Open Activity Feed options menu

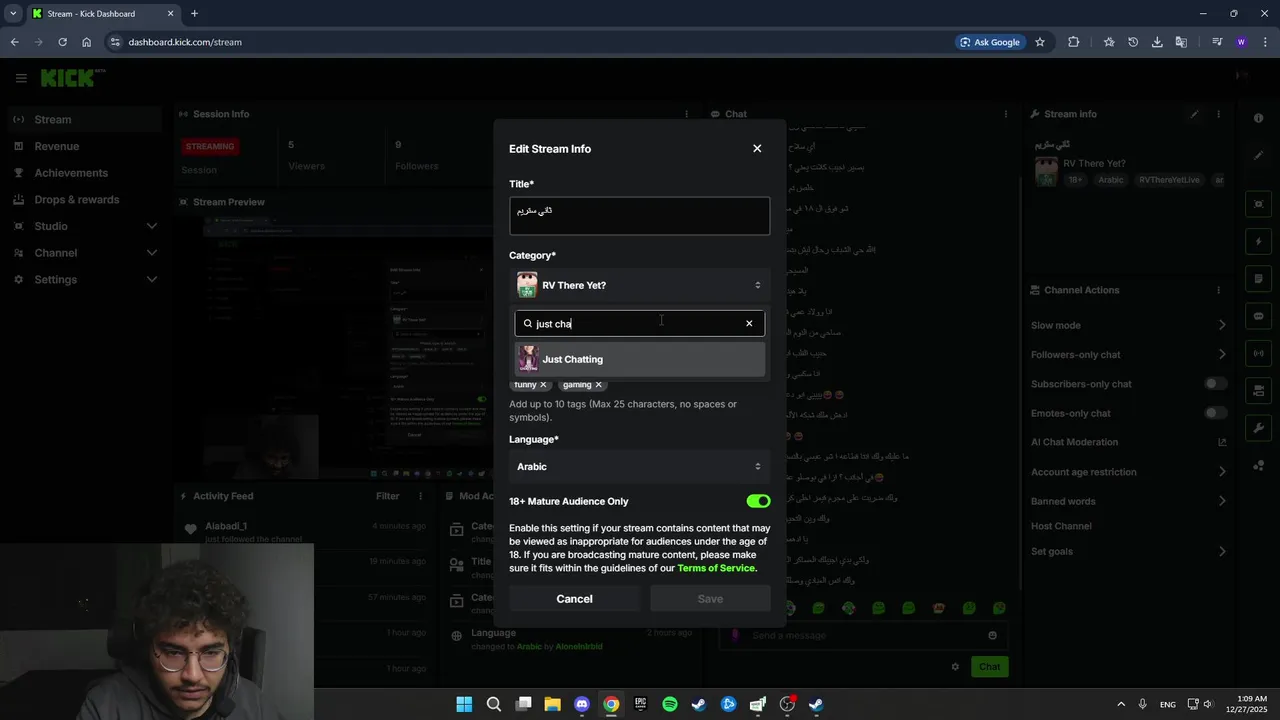[x=423, y=496]
